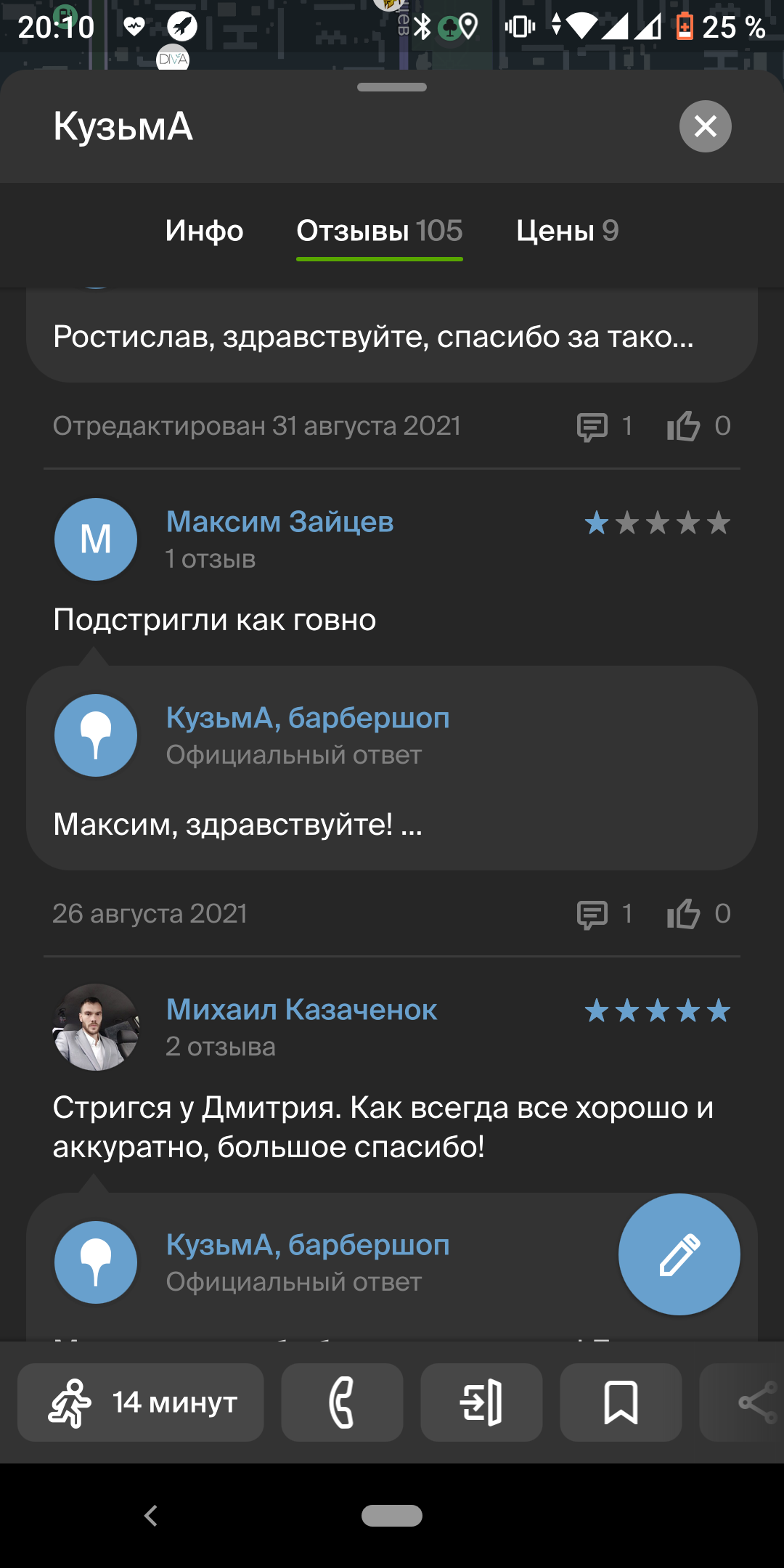The width and height of the screenshot is (784, 1568).
Task: Like Максим Зайцев's review with thumbs-up
Action: click(684, 914)
